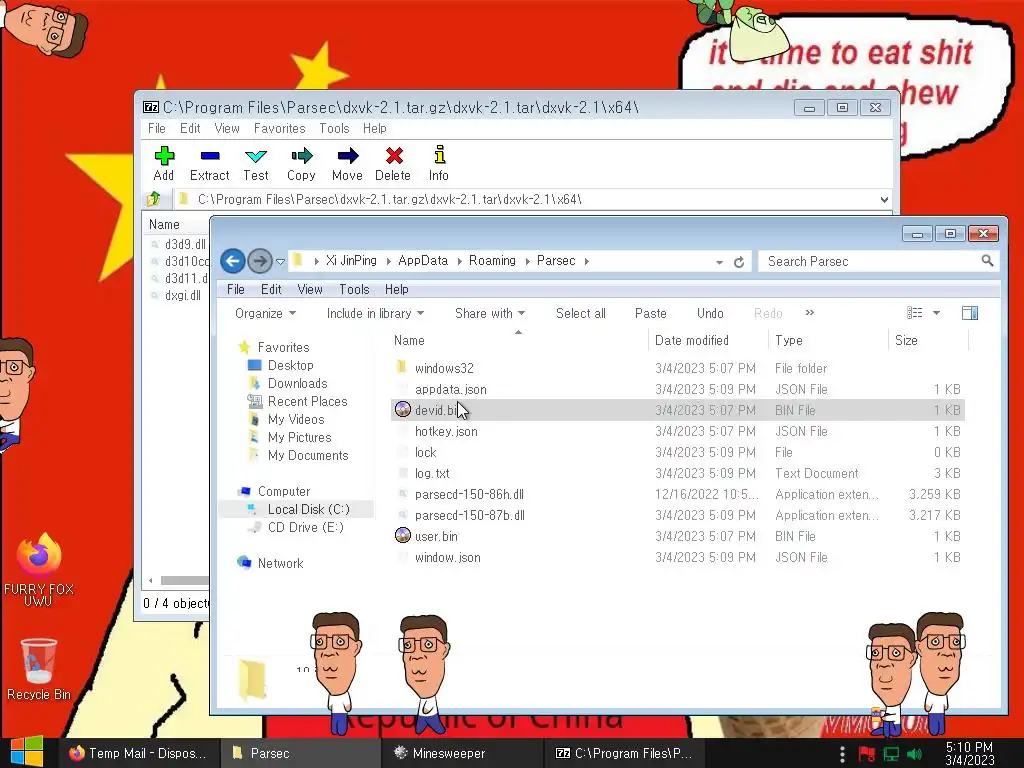This screenshot has height=768, width=1024.
Task: Open the FURRY FOX UWU desktop icon
Action: click(39, 569)
